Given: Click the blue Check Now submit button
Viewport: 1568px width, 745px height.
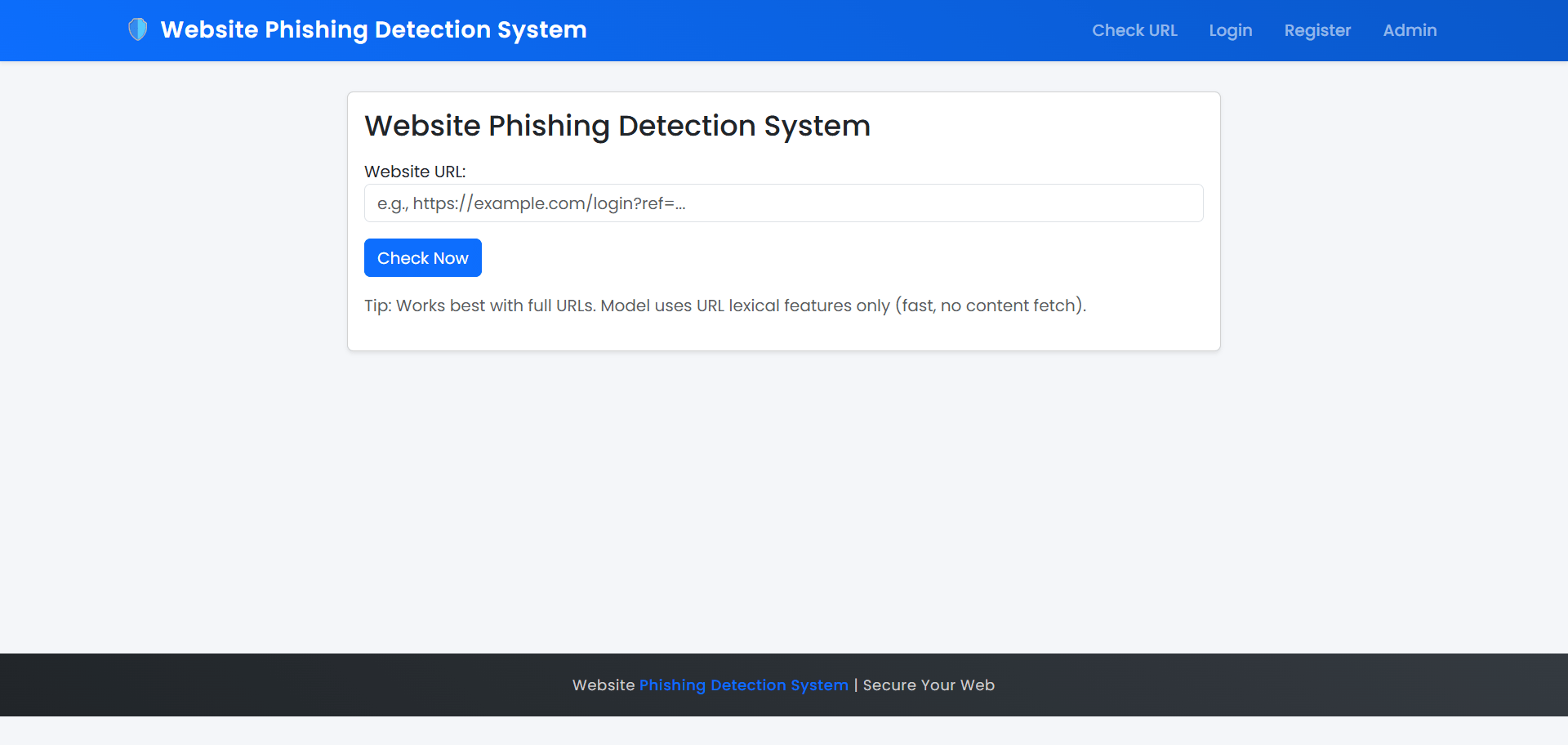Looking at the screenshot, I should click(x=422, y=257).
